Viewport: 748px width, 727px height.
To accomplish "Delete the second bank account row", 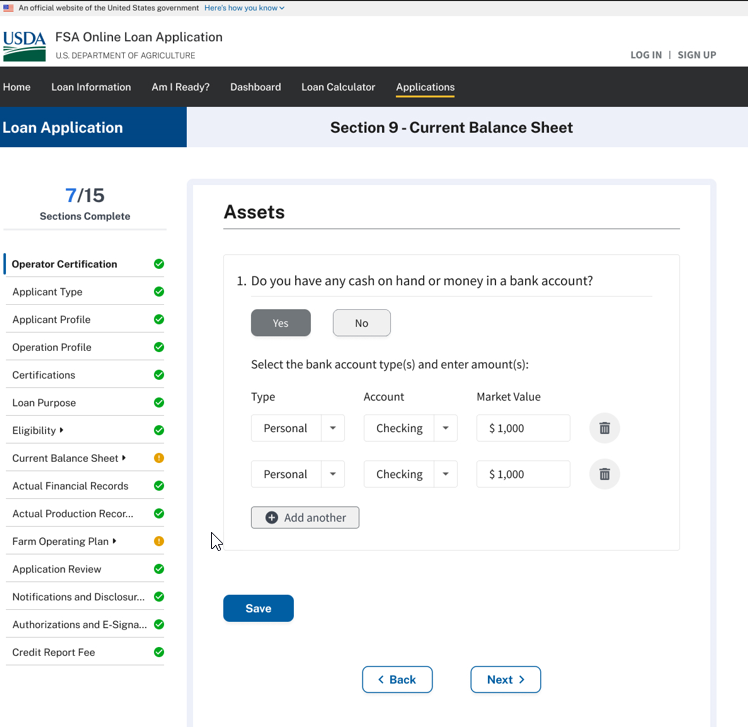I will point(604,474).
